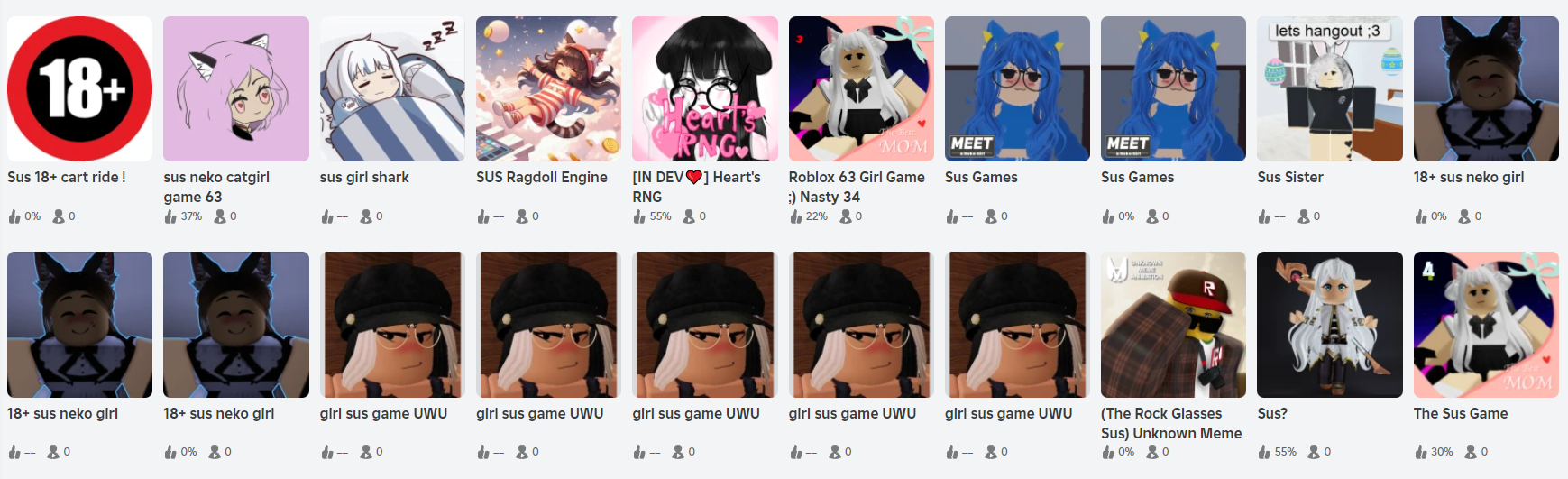Select the pink-haired catgirl drawing thumbnail
The image size is (1568, 479).
(236, 88)
